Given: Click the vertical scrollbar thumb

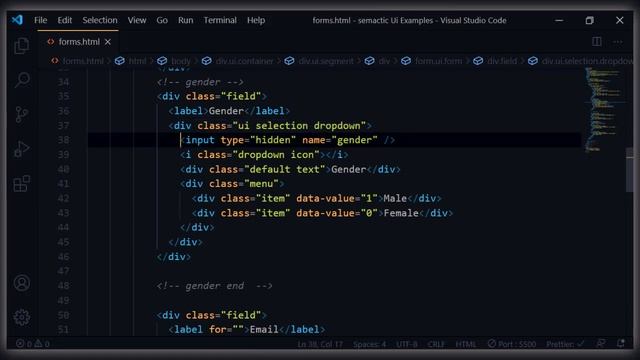Looking at the screenshot, I should tap(630, 169).
